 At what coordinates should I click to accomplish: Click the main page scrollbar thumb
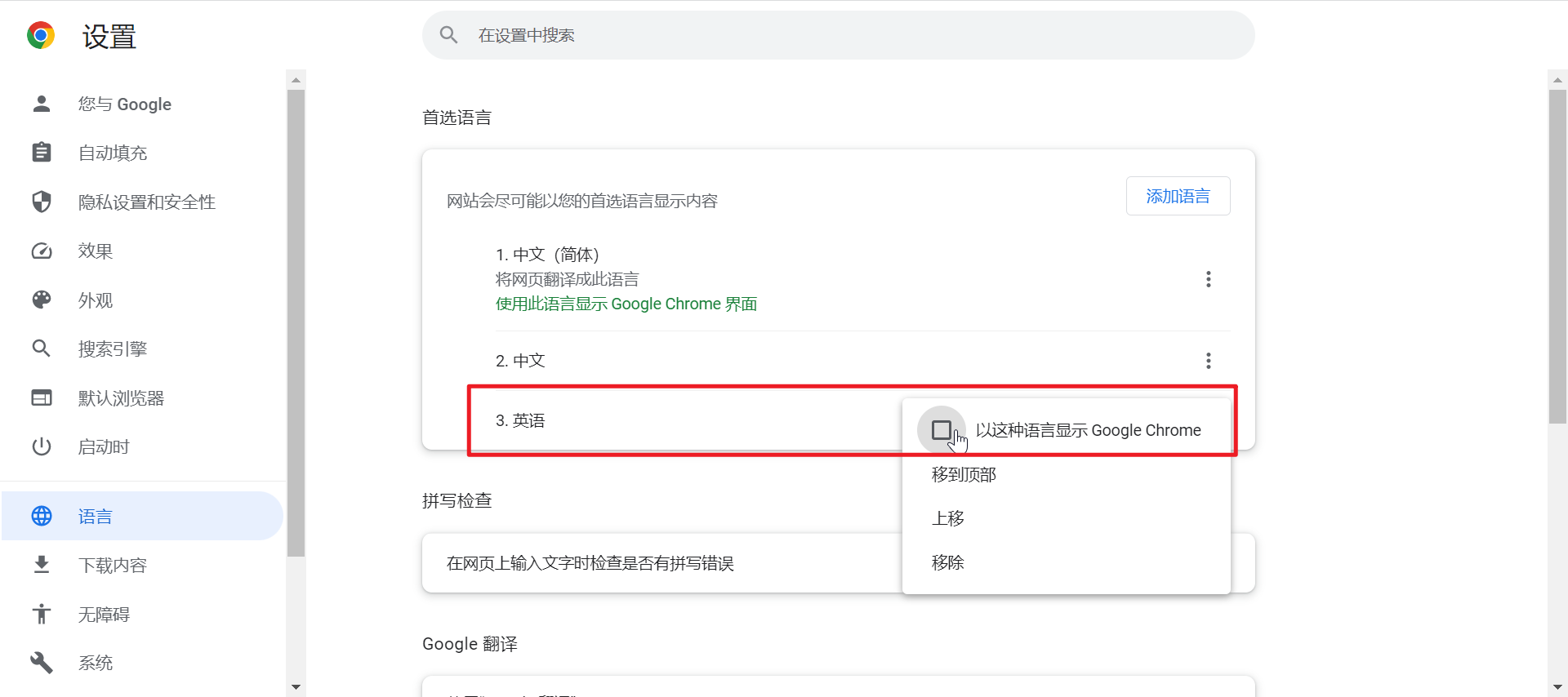pyautogui.click(x=1557, y=256)
